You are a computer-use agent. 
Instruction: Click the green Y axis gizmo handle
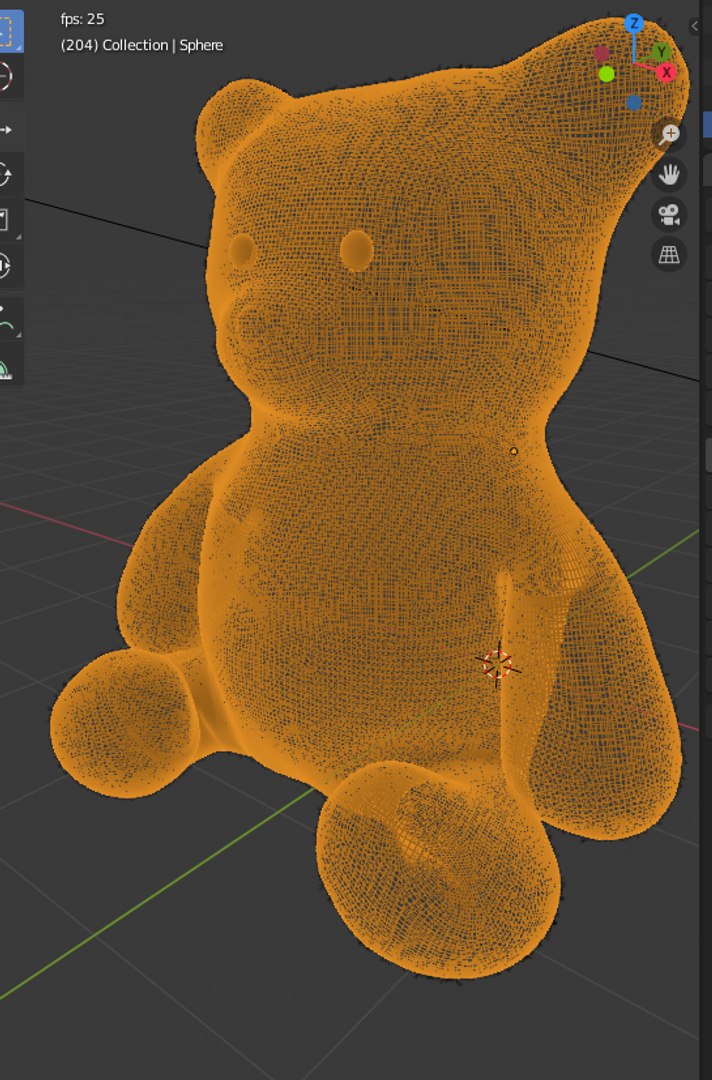tap(660, 52)
